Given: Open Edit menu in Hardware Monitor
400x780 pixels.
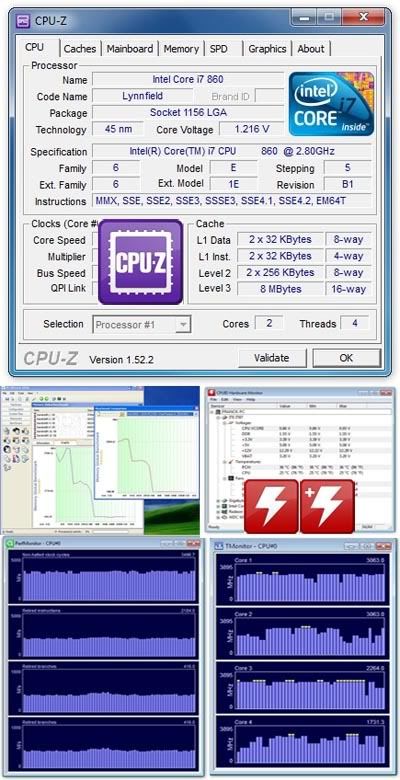Looking at the screenshot, I should [x=225, y=399].
